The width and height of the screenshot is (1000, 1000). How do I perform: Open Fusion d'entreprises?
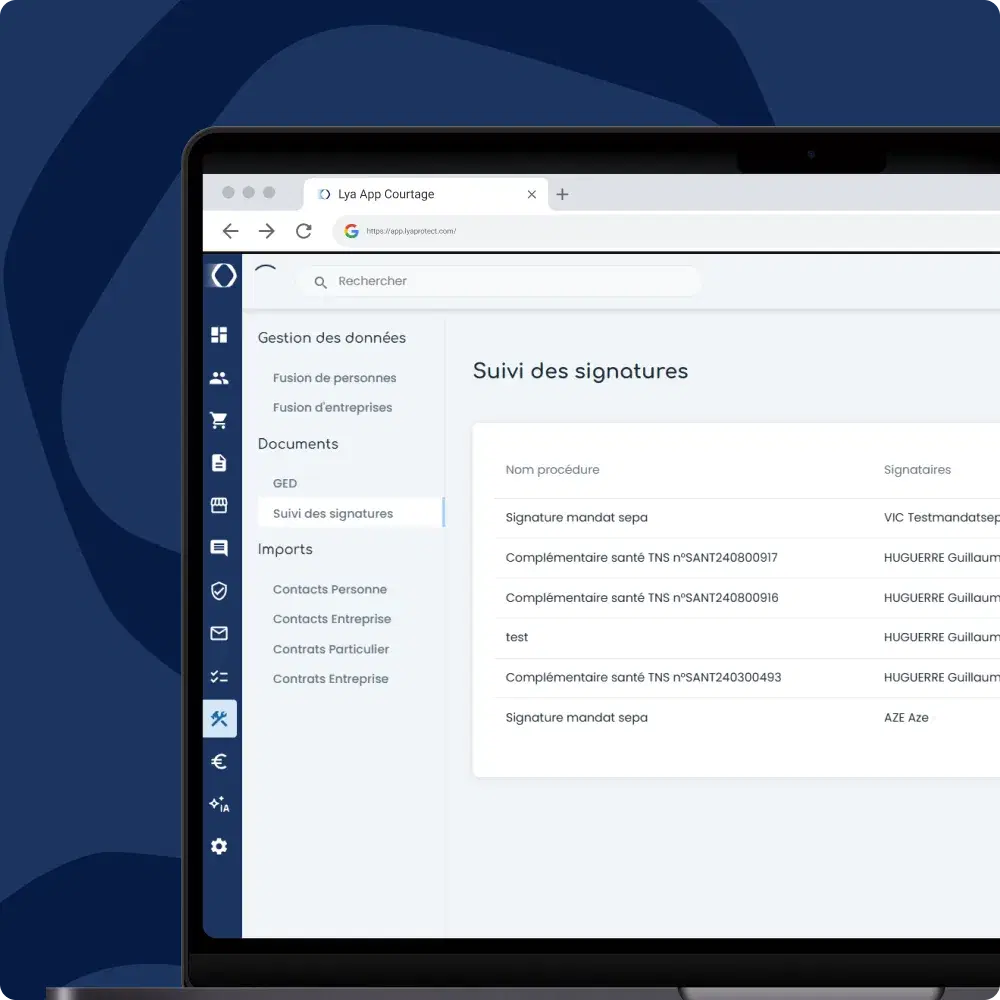(332, 408)
